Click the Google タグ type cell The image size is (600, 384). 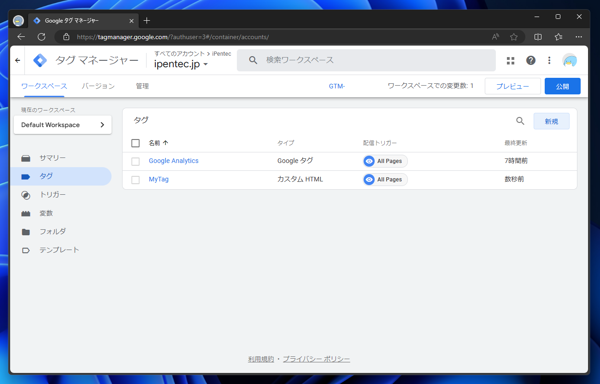(x=295, y=161)
